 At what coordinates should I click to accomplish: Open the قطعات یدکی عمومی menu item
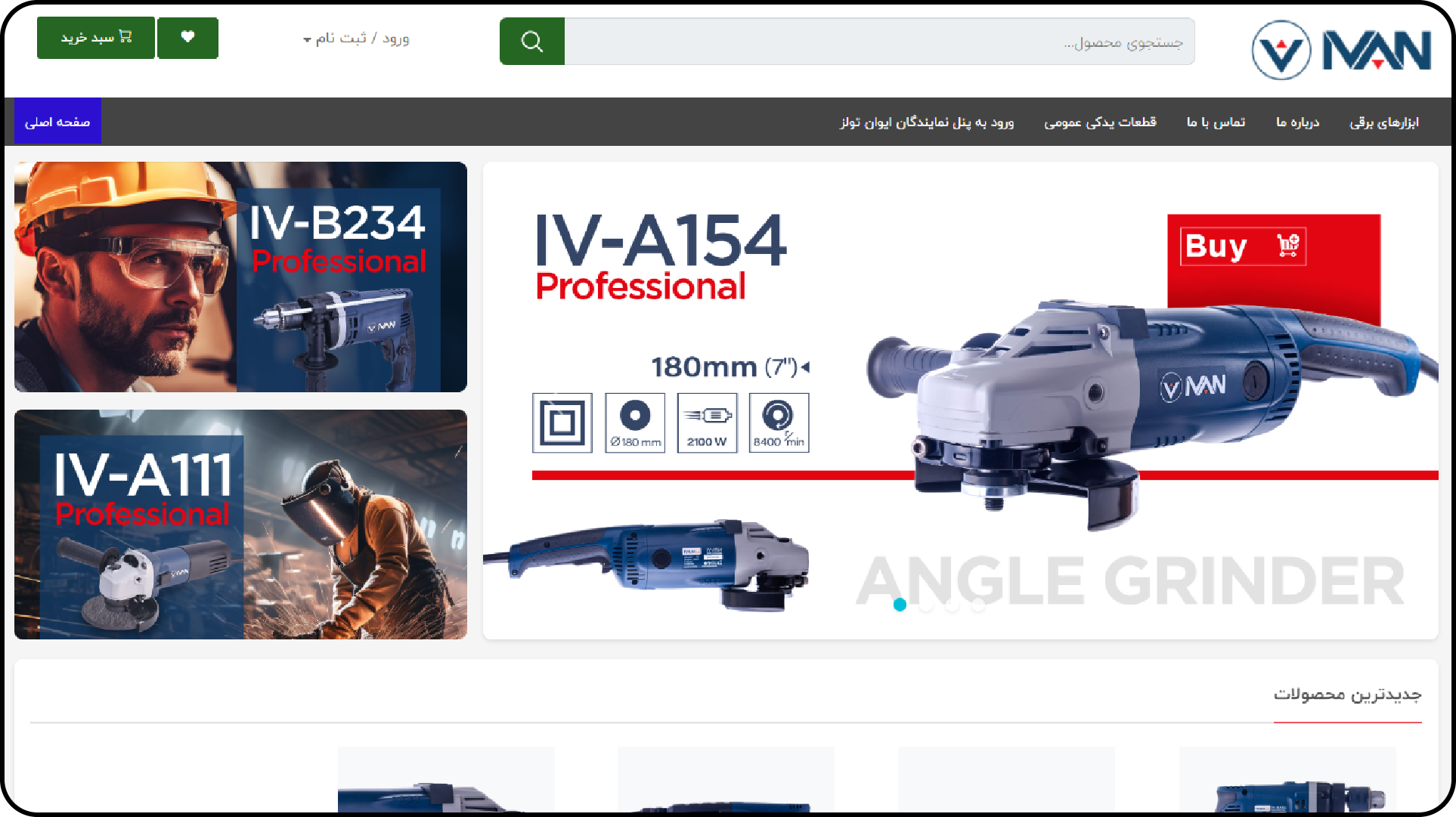point(1100,122)
